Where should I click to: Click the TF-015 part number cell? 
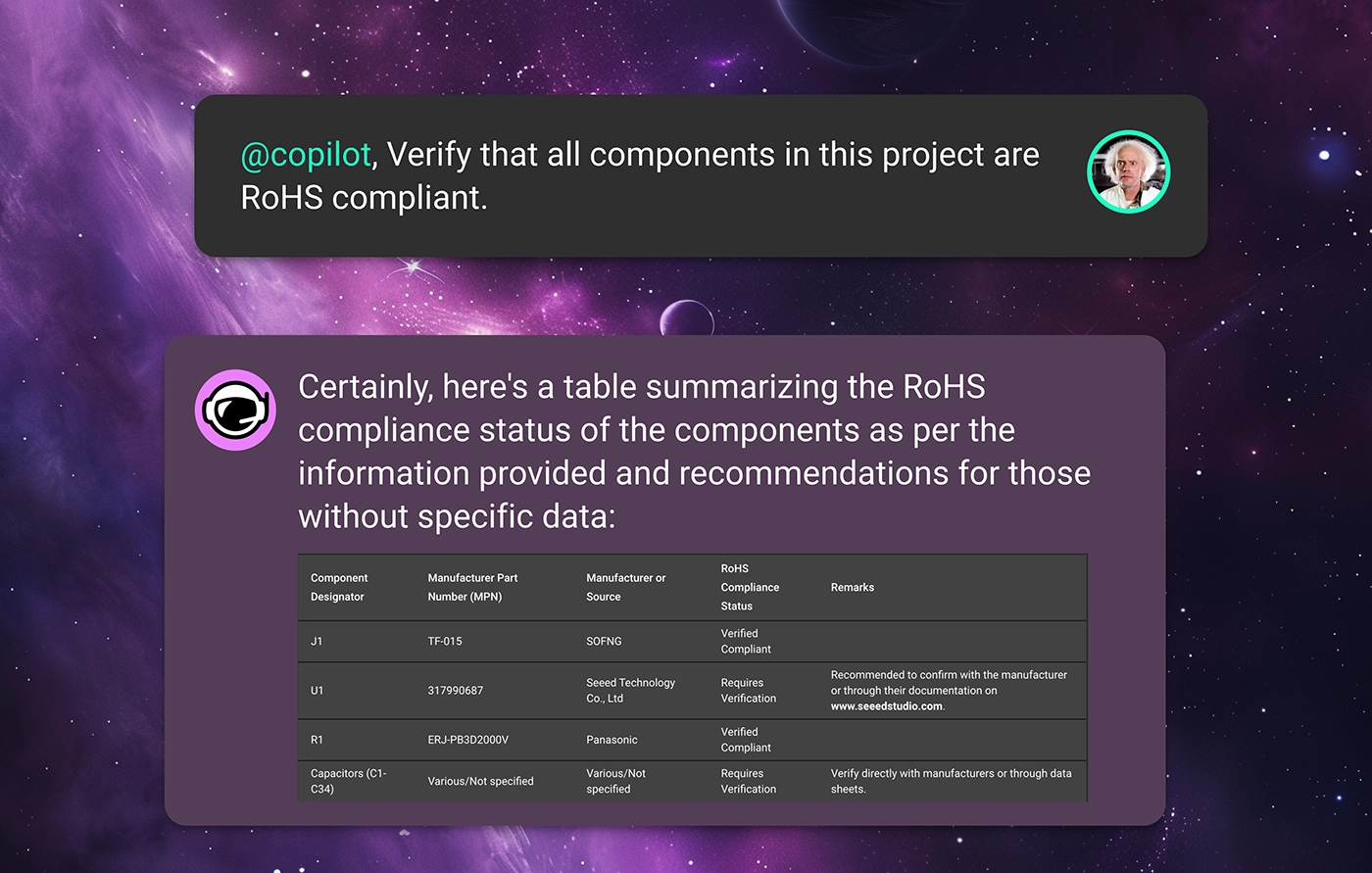(445, 642)
